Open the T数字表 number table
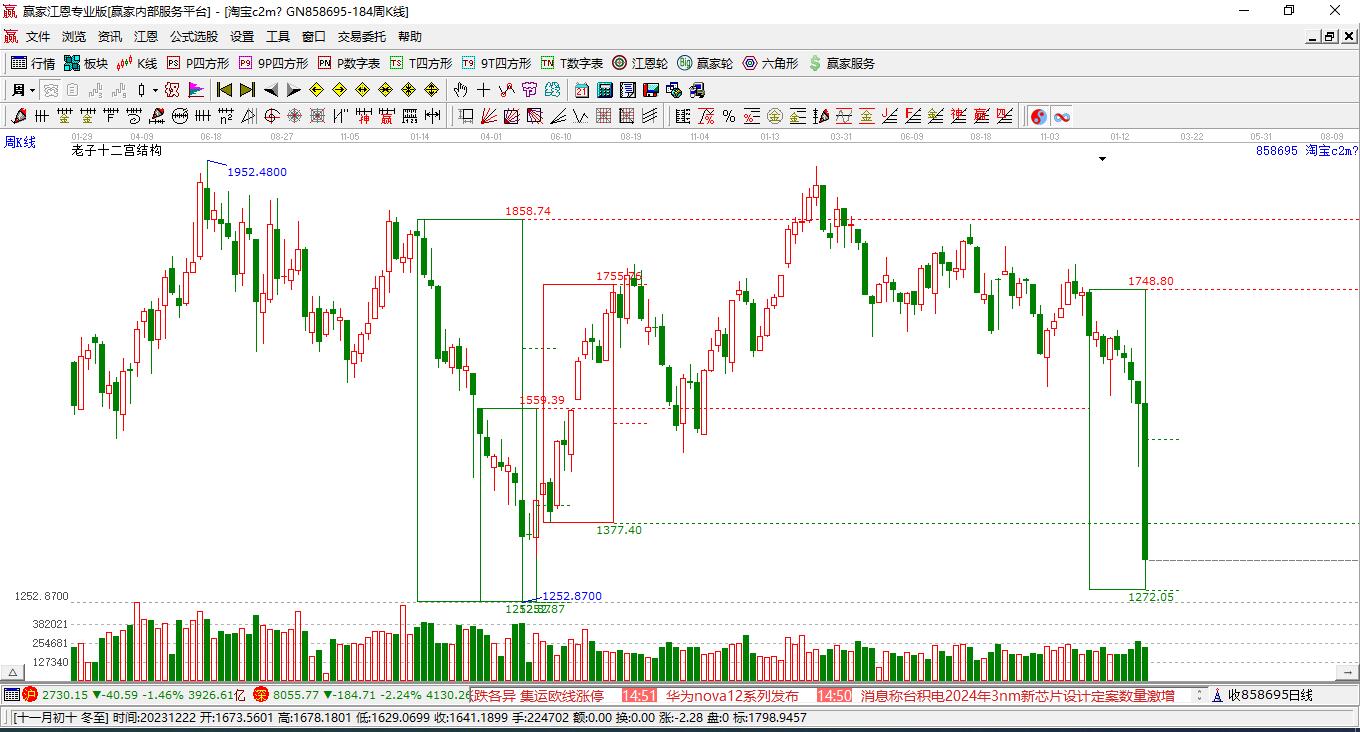 (571, 63)
